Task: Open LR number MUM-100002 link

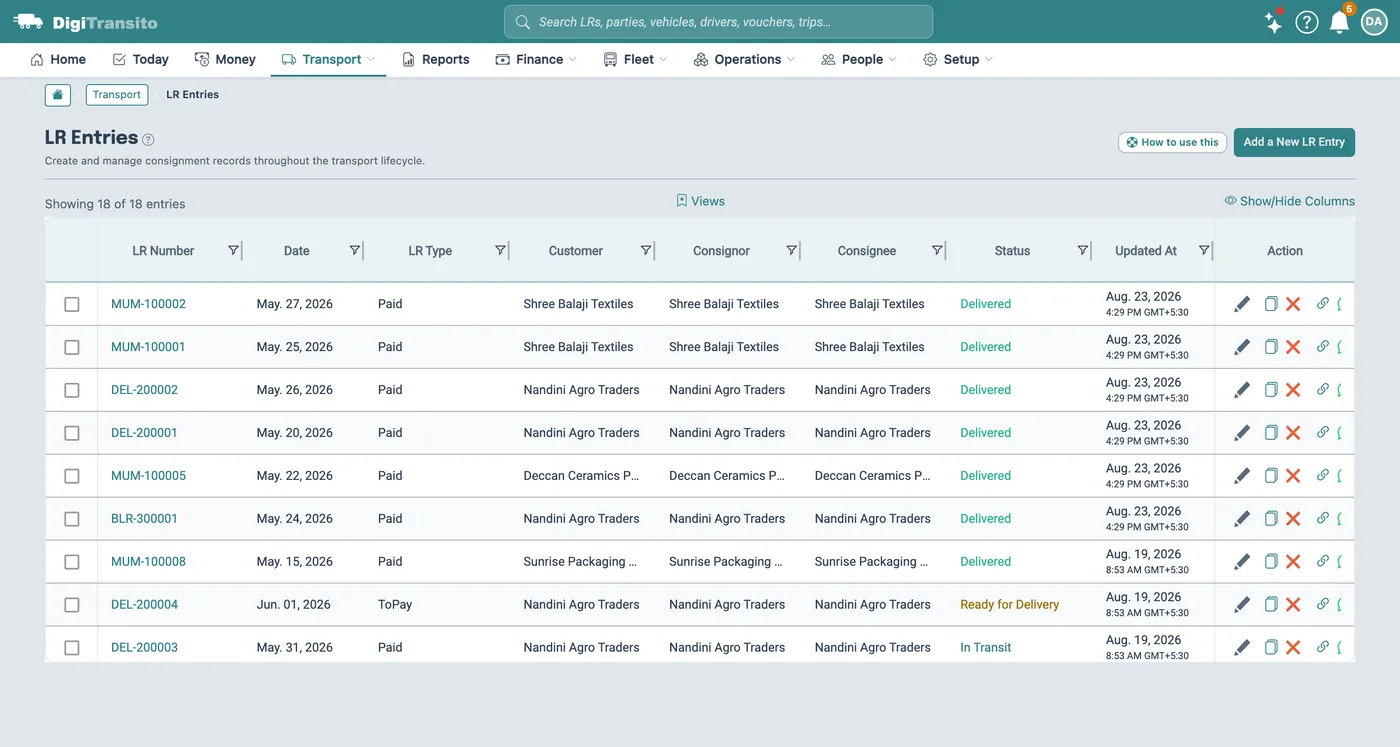Action: 148,304
